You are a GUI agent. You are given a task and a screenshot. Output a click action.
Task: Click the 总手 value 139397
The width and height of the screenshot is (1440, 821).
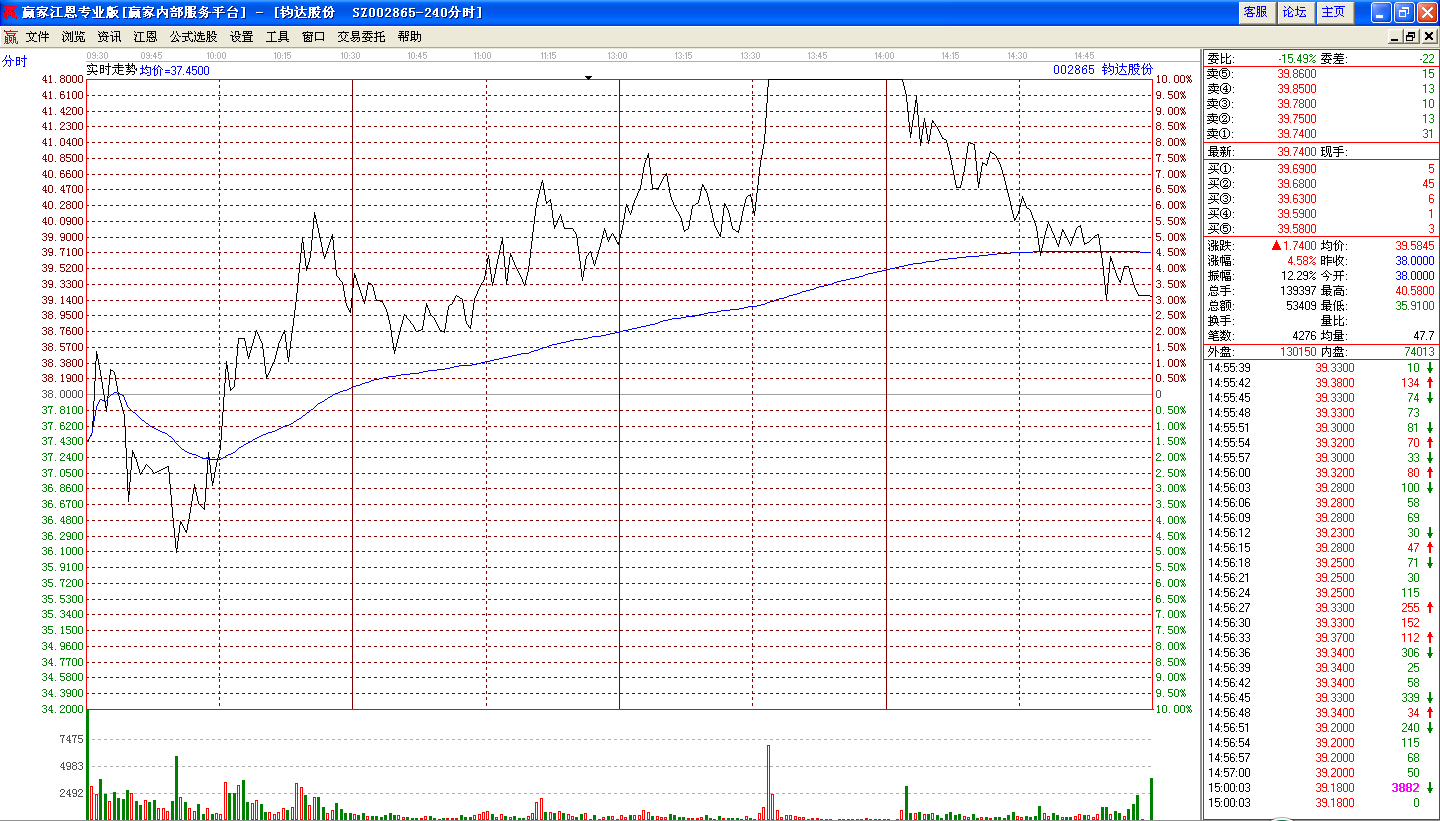click(1297, 291)
